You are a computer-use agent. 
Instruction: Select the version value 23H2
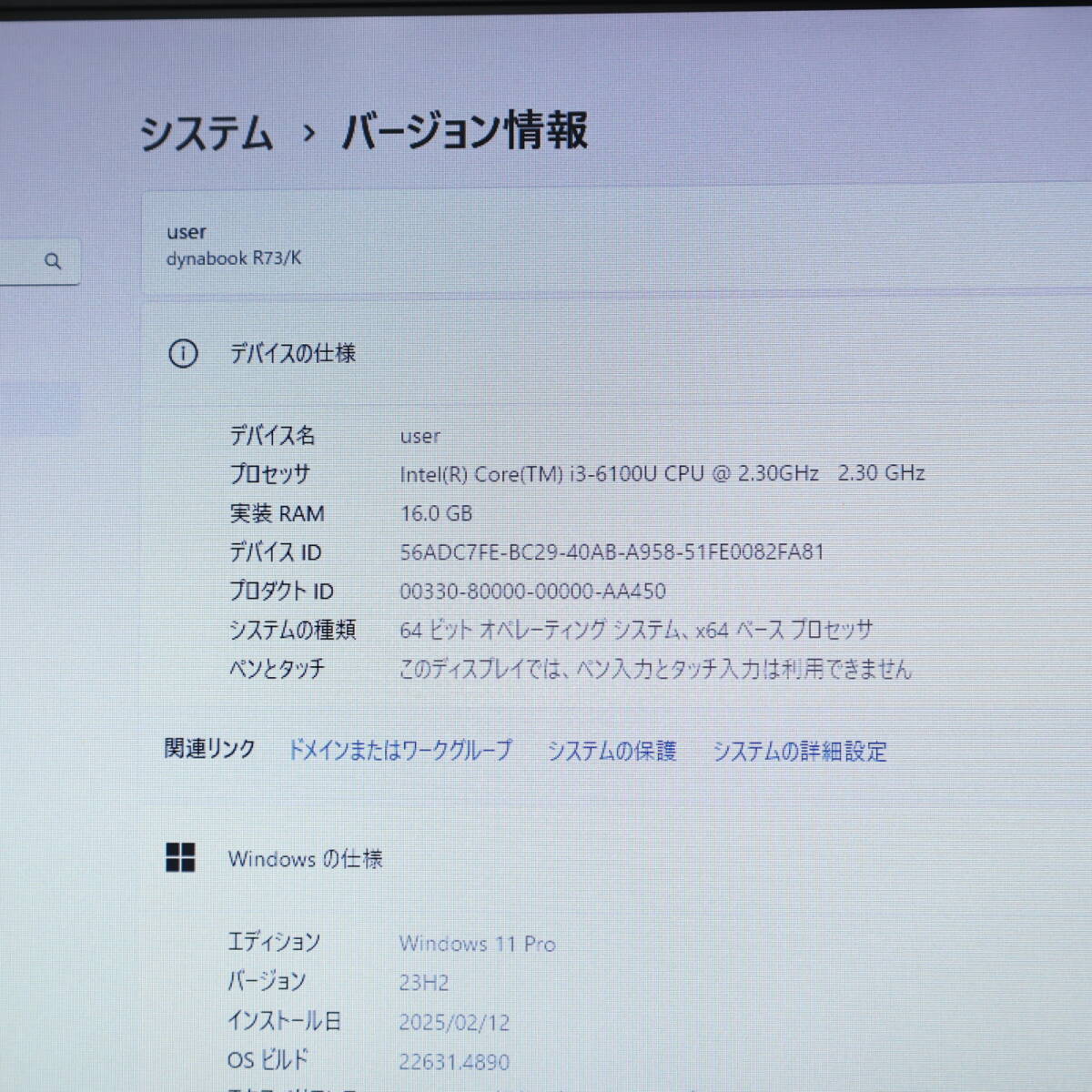tap(424, 983)
